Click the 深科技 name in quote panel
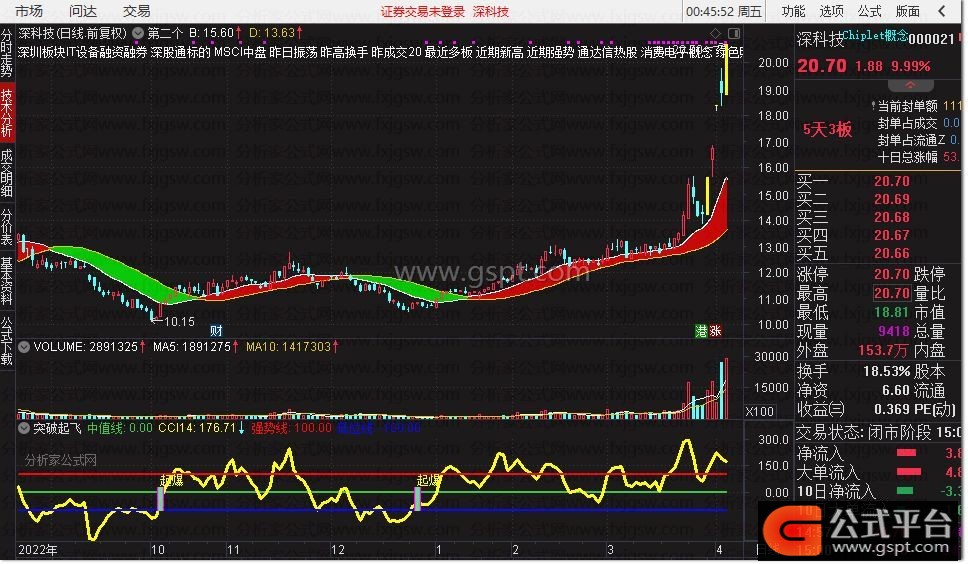This screenshot has height=564, width=968. (820, 39)
